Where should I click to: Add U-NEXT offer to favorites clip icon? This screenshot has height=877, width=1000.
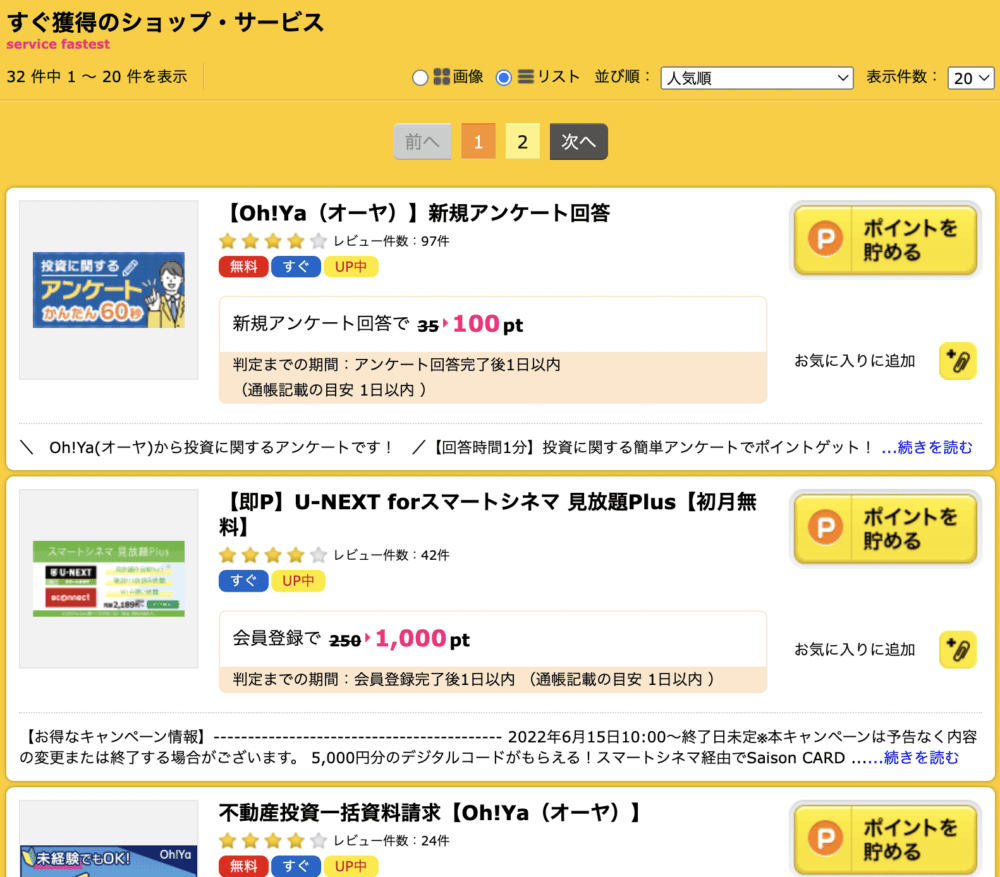click(x=957, y=649)
